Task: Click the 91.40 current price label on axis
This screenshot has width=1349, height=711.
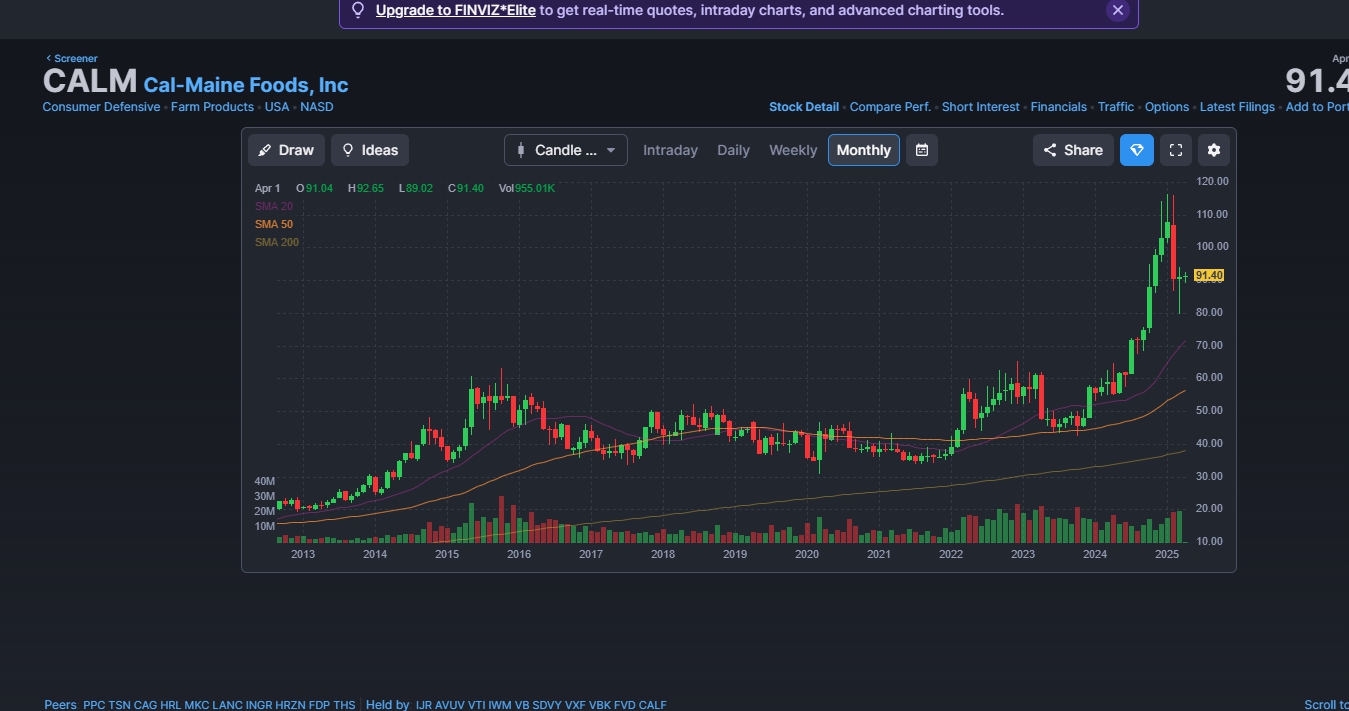Action: 1209,275
